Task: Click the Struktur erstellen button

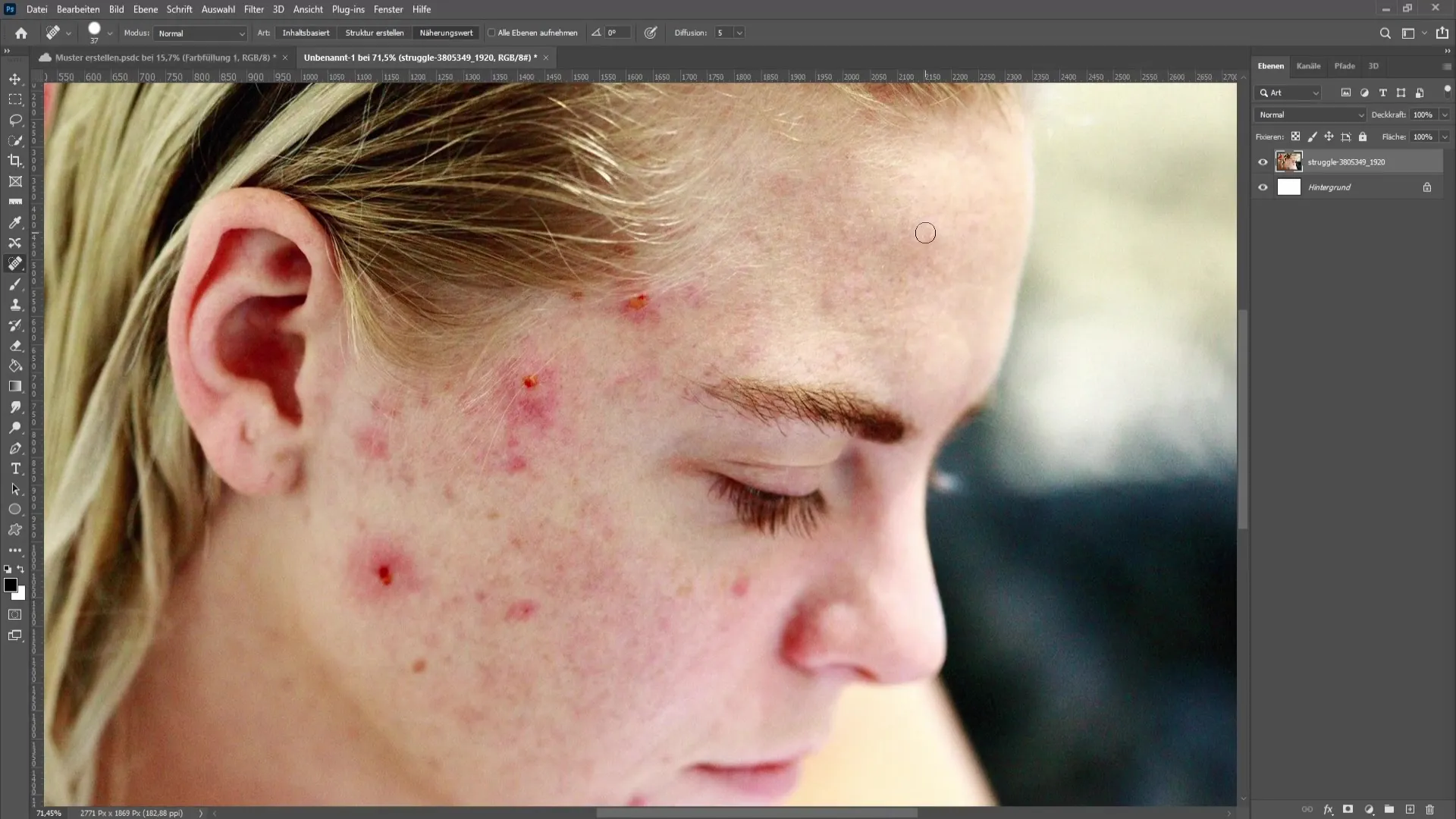Action: 375,32
